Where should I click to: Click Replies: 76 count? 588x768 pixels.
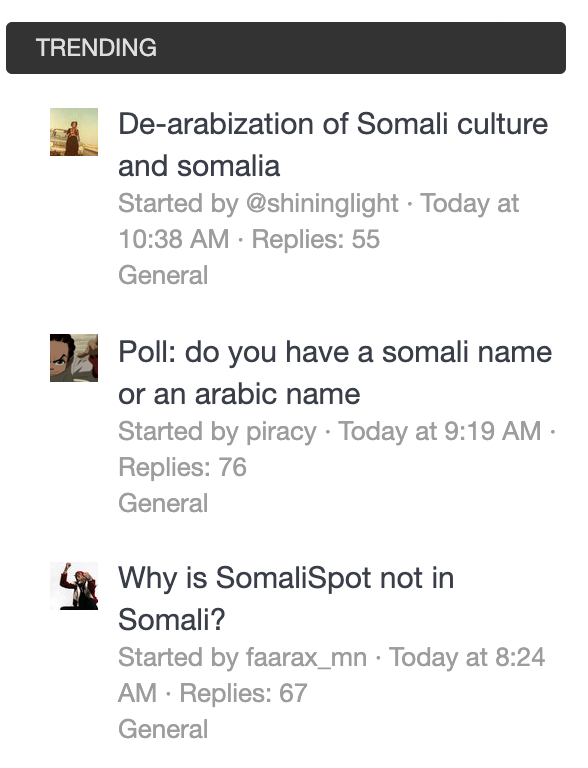(x=182, y=467)
